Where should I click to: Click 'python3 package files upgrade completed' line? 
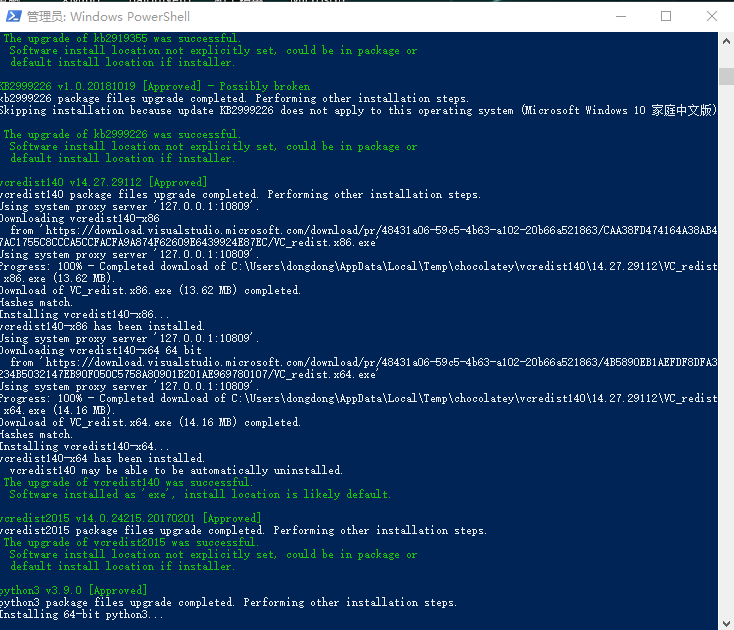[x=228, y=602]
